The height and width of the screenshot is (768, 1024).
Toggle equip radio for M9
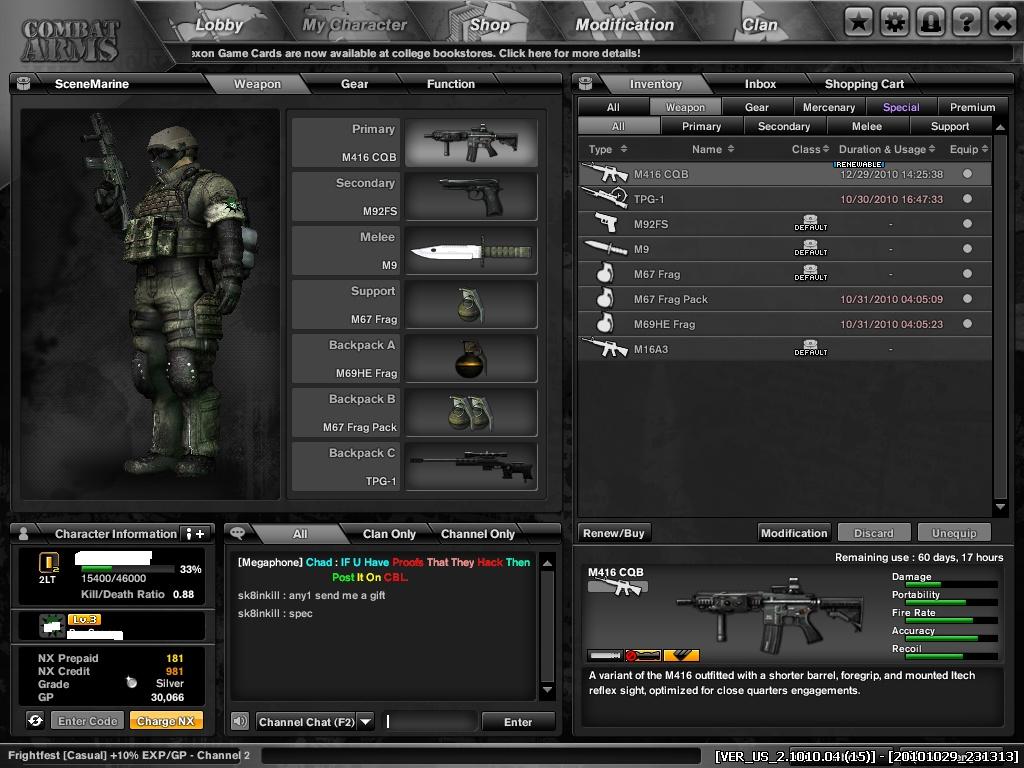[x=967, y=248]
